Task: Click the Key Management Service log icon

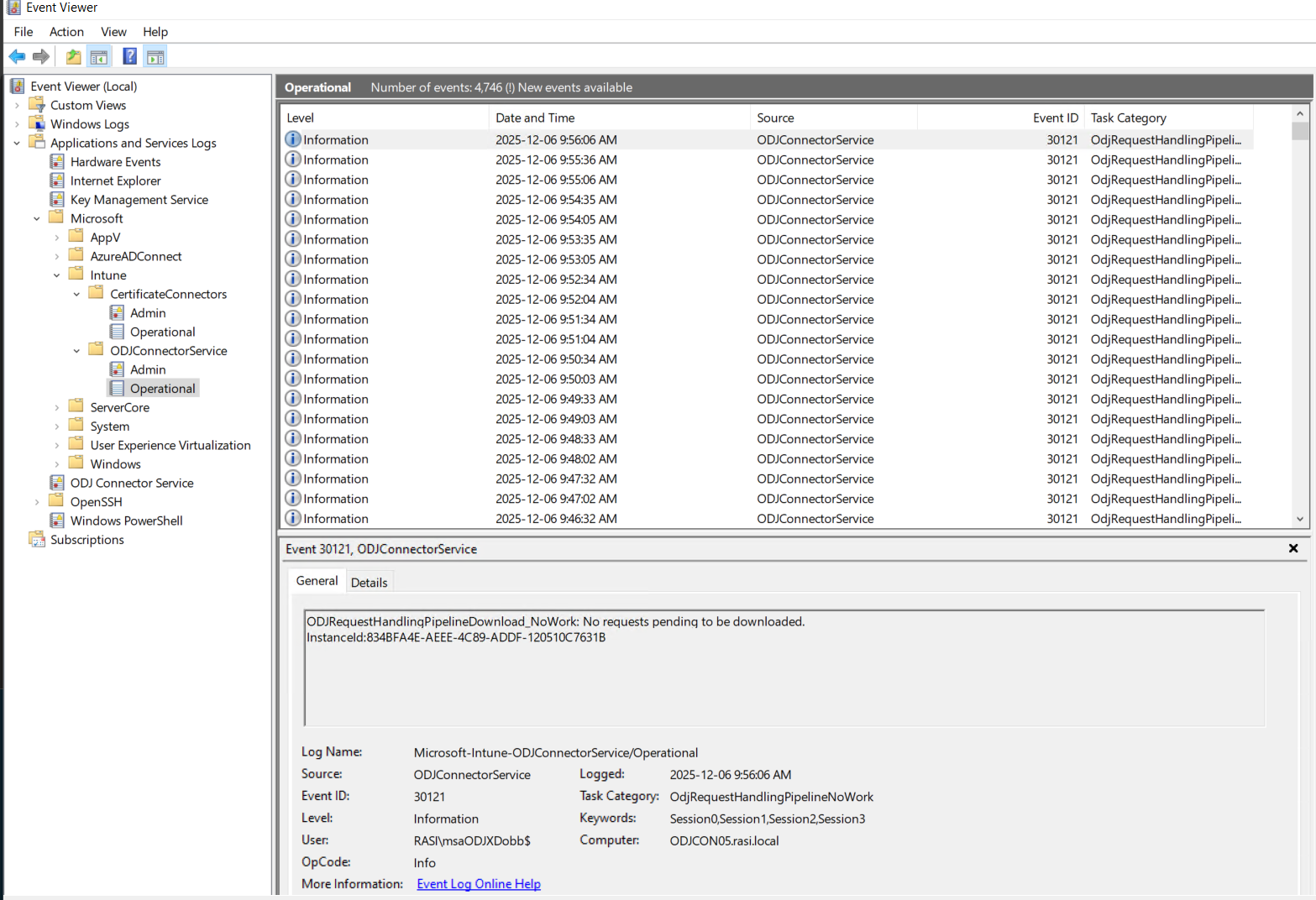Action: [x=57, y=199]
